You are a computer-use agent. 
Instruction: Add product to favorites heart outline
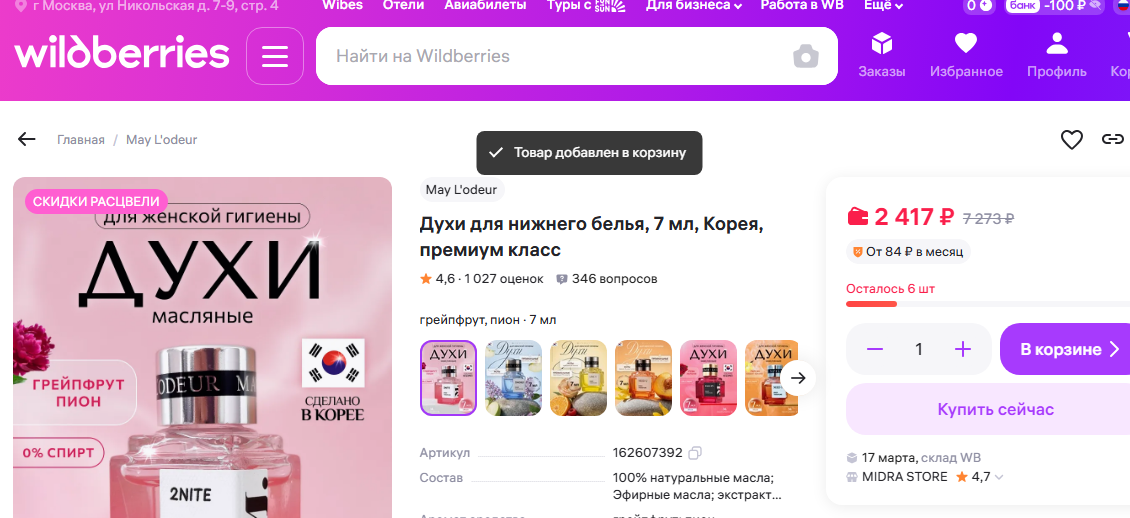click(x=1072, y=139)
